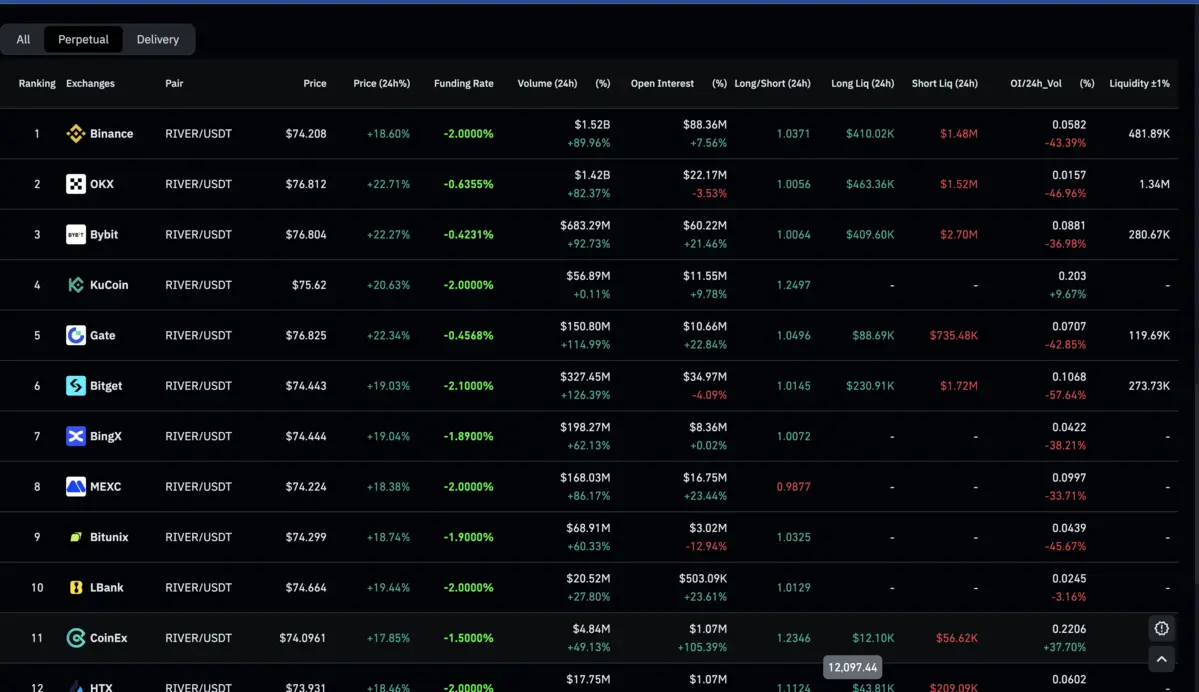This screenshot has width=1199, height=692.
Task: Select the CoinEx exchange logo icon
Action: (78, 637)
